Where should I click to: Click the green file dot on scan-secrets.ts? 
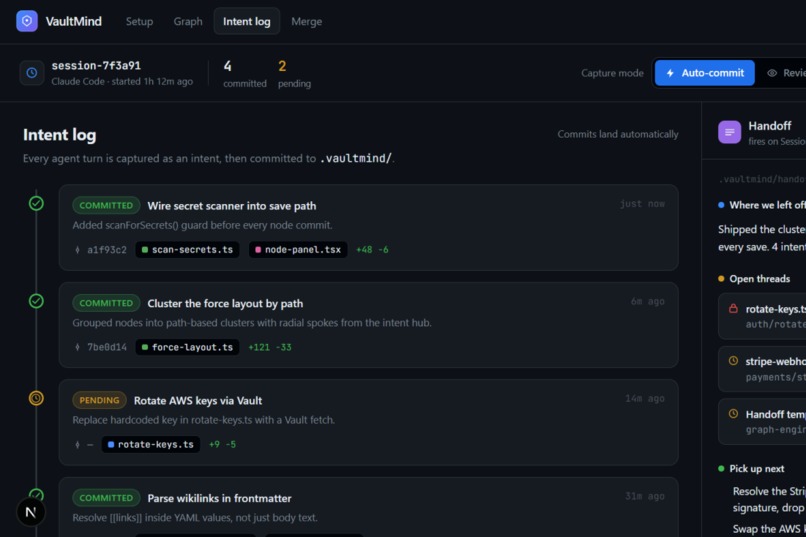[x=145, y=250]
